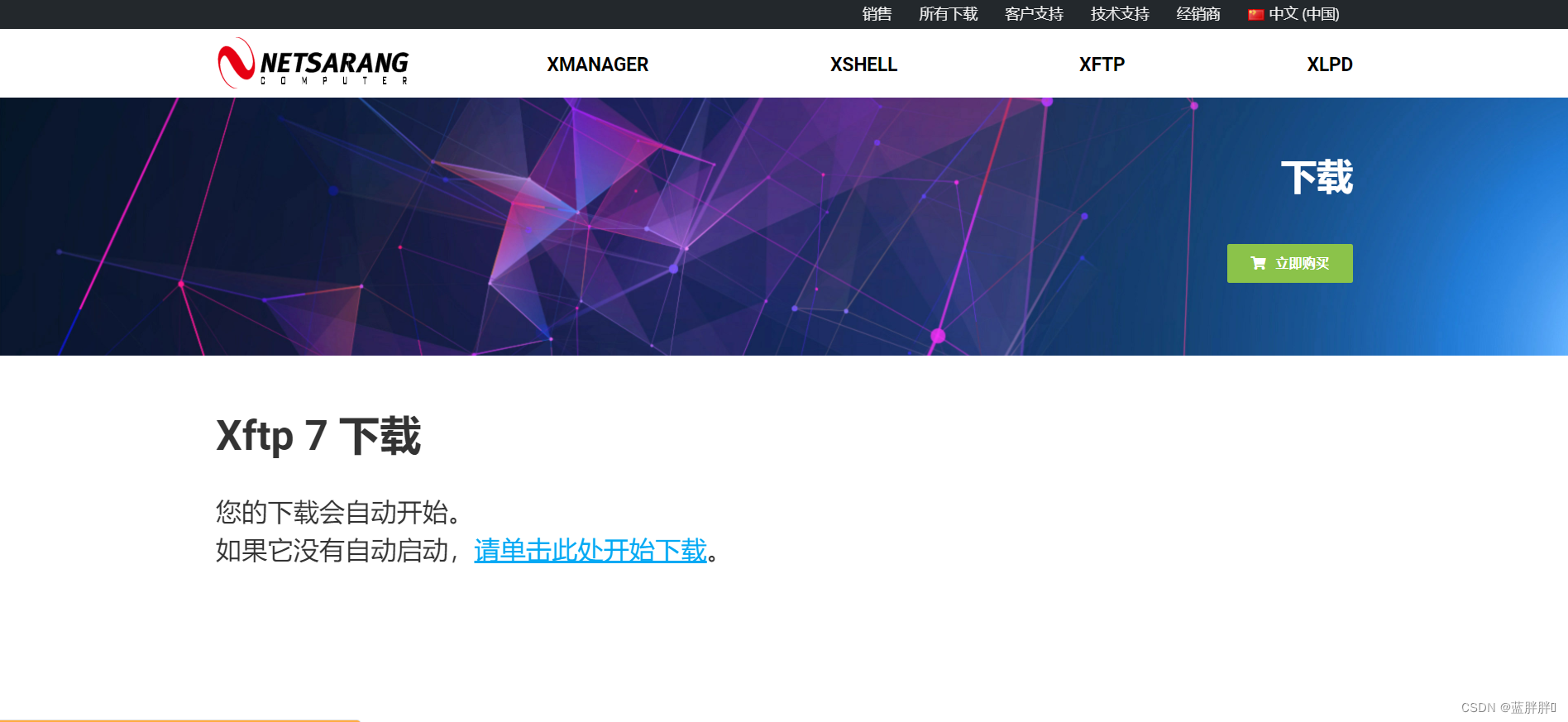
Task: Click the 立即购买 green button
Action: tap(1289, 263)
